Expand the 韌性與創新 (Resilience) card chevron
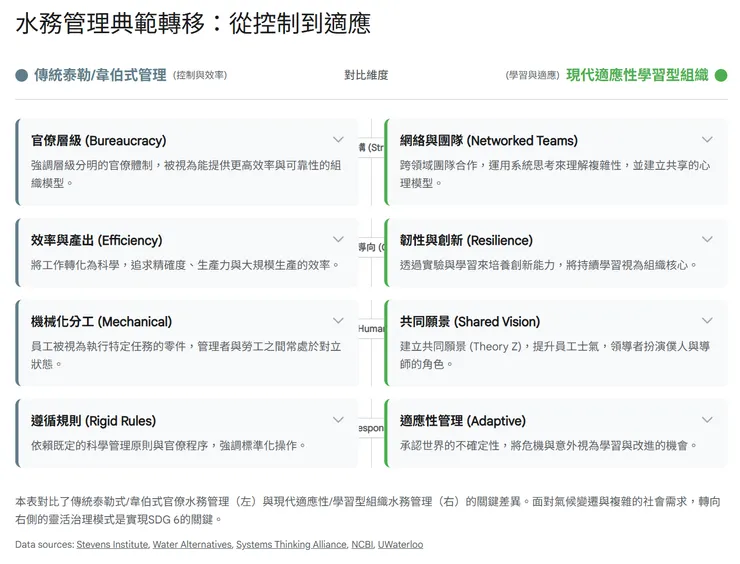The width and height of the screenshot is (740, 564). (706, 239)
